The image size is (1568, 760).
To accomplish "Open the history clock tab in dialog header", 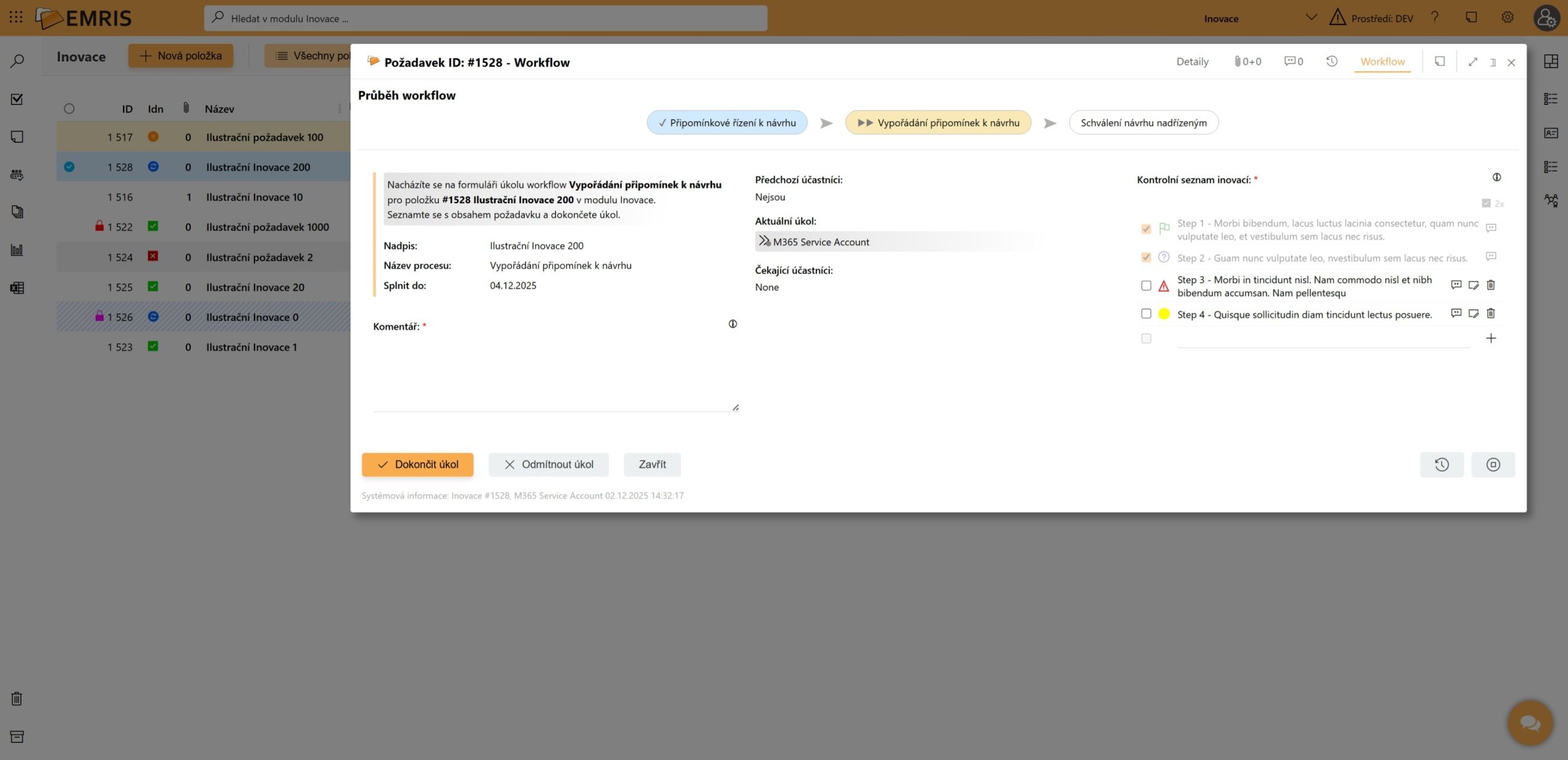I will click(1332, 61).
